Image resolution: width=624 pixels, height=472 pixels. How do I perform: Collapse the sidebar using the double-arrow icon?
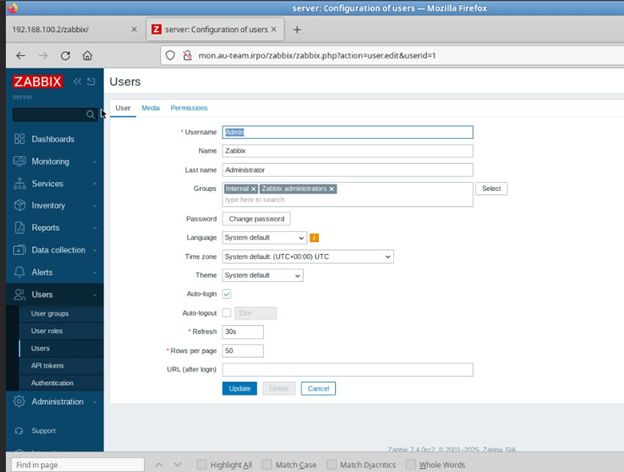click(x=77, y=82)
